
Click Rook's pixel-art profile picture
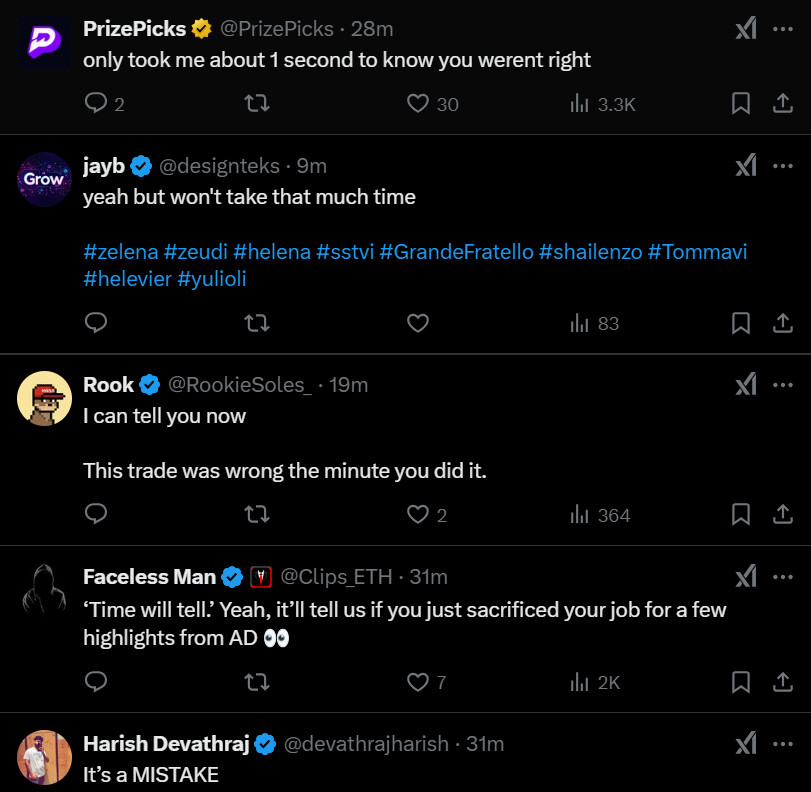(44, 400)
